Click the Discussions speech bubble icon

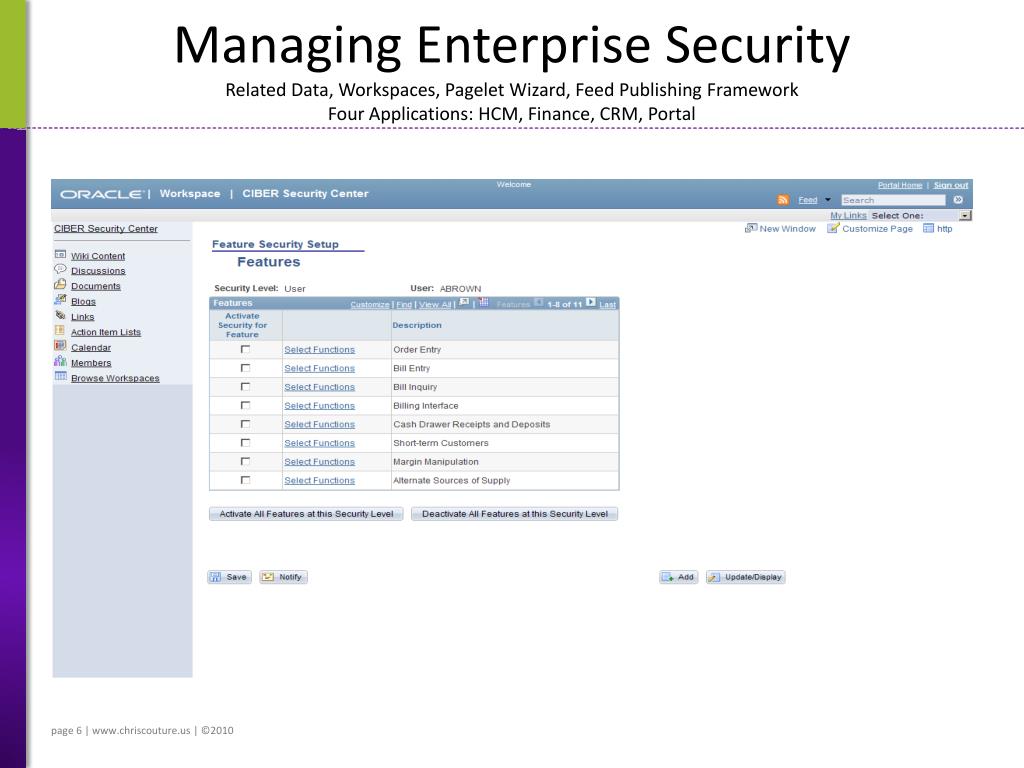click(x=60, y=269)
